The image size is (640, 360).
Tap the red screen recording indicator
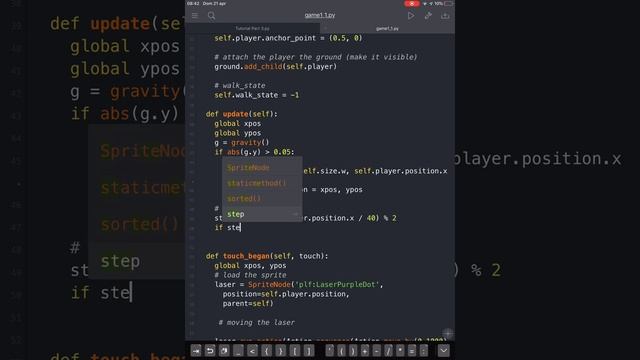411,3
